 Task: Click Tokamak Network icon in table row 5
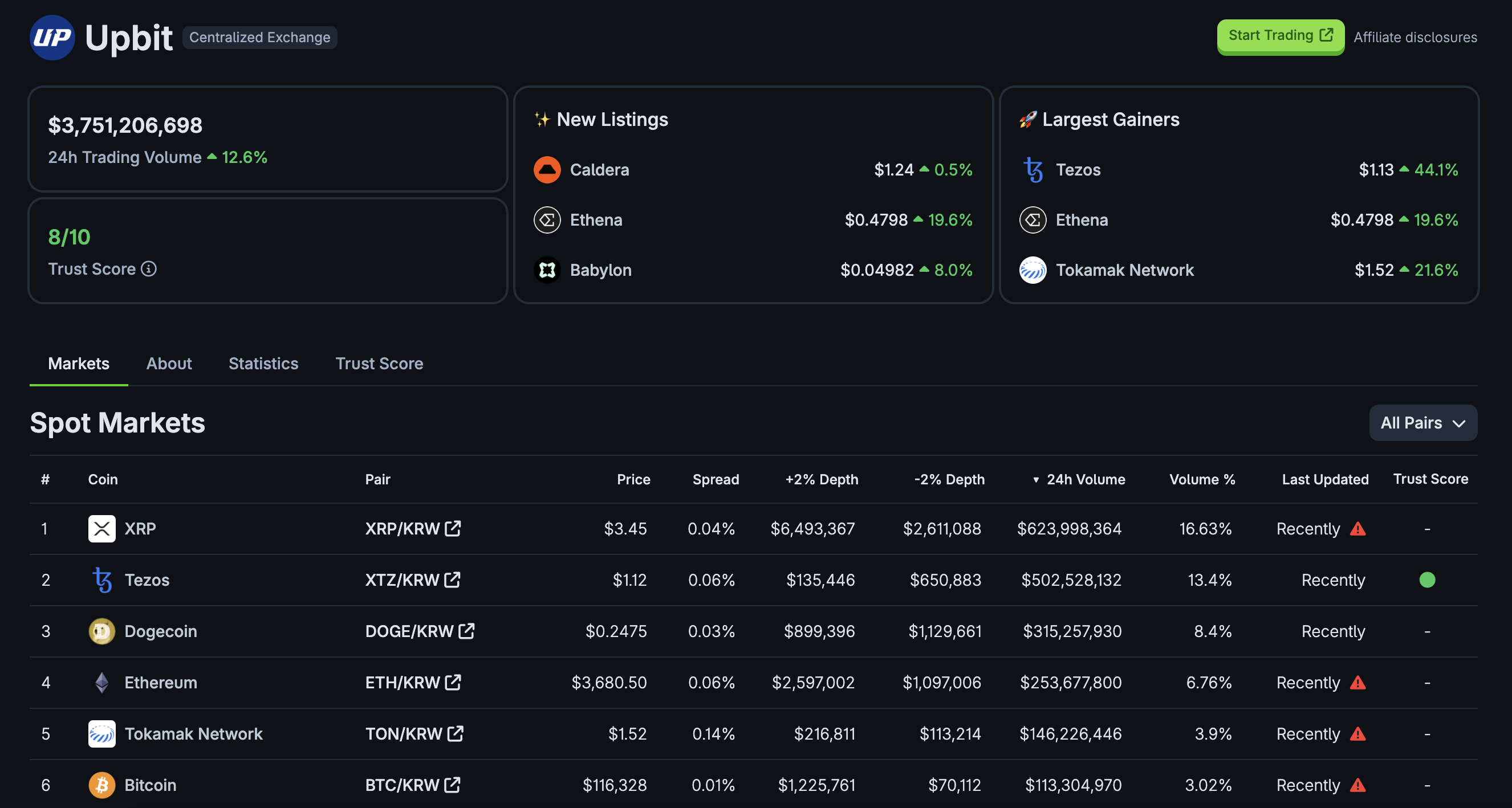(x=101, y=733)
